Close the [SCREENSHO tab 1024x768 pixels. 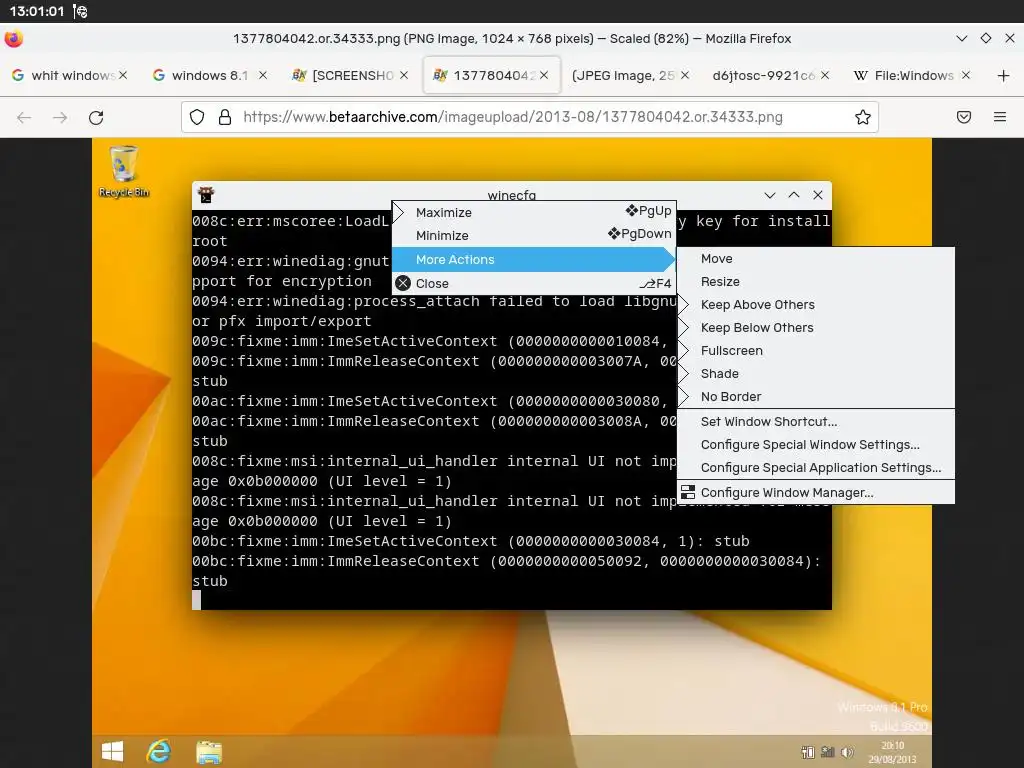404,76
